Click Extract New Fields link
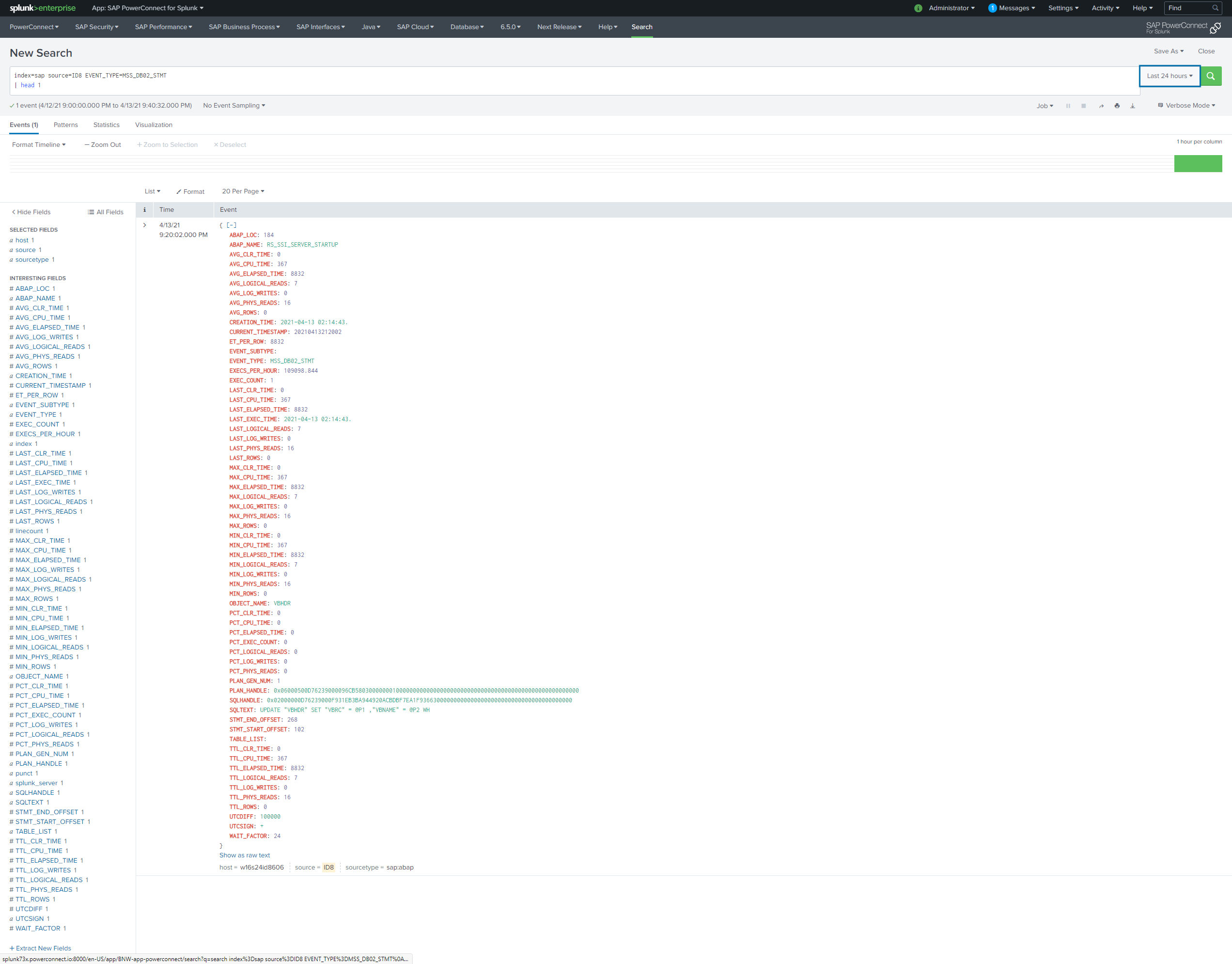The height and width of the screenshot is (964, 1232). pos(40,948)
